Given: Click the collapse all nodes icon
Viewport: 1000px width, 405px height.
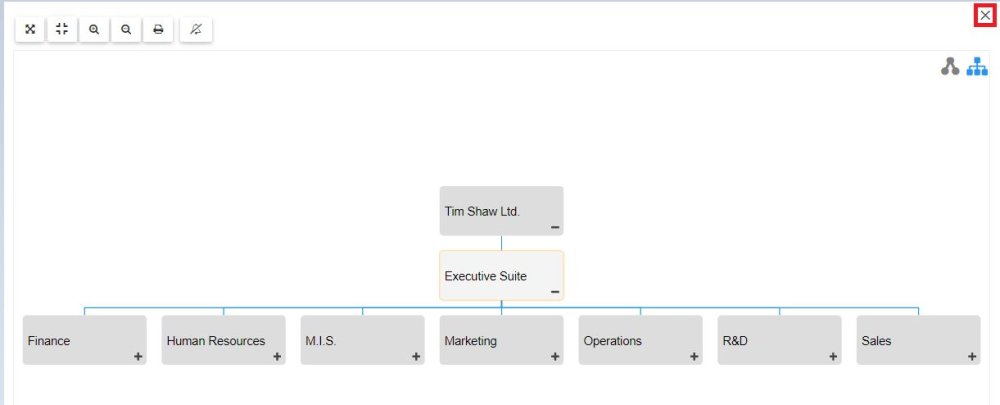Looking at the screenshot, I should tap(62, 30).
